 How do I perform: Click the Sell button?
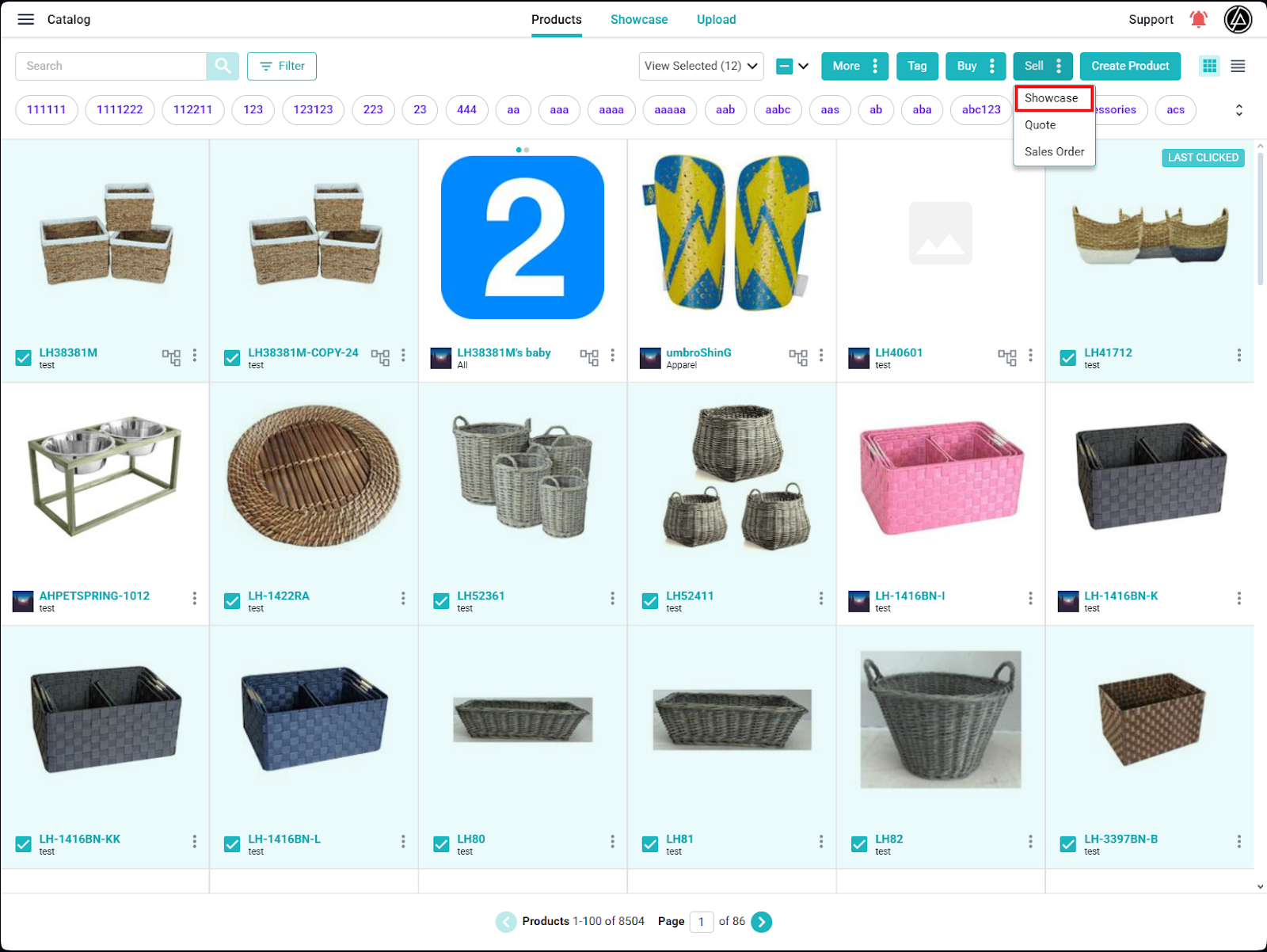tap(1033, 66)
